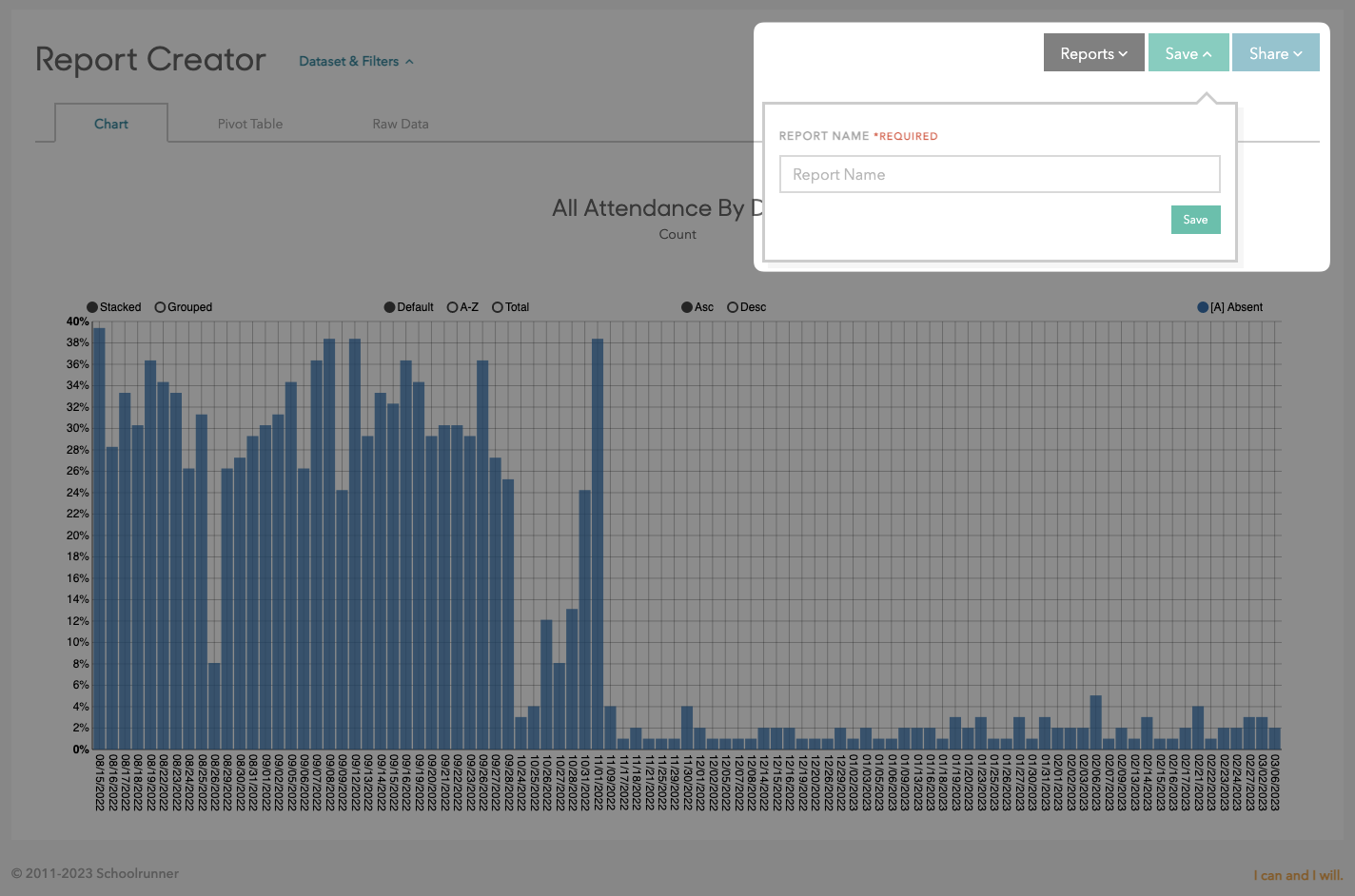Image resolution: width=1355 pixels, height=896 pixels.
Task: Collapse the Save dropdown menu
Action: coord(1188,53)
